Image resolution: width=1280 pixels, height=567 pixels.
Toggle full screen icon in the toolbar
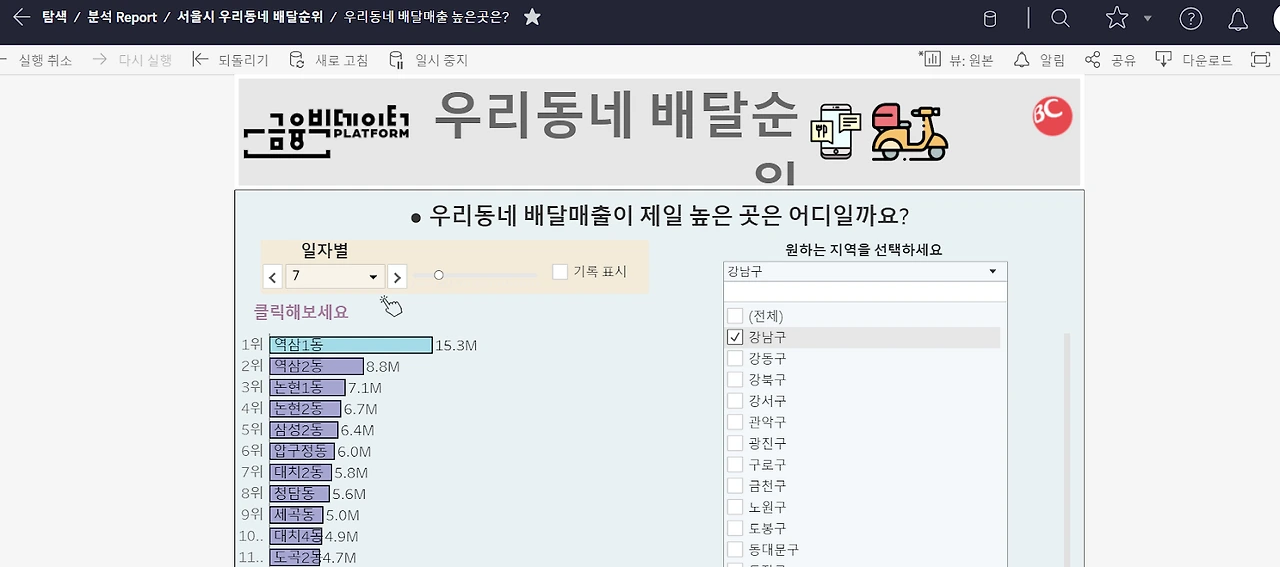point(1260,60)
